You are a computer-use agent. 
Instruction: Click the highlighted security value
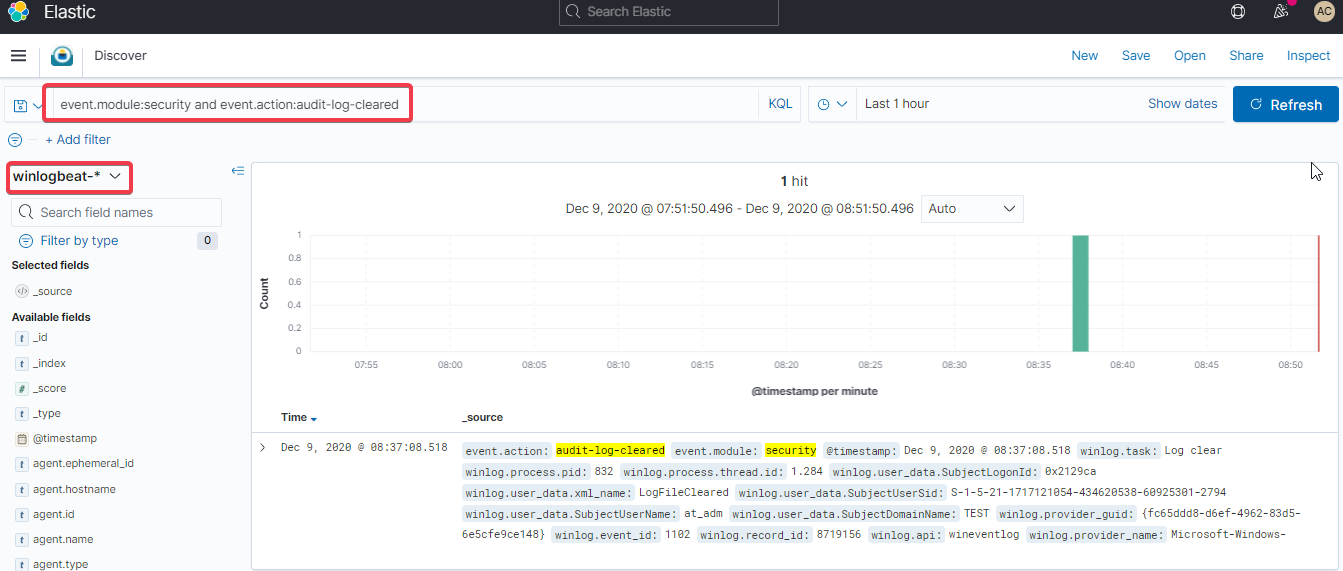coord(791,451)
